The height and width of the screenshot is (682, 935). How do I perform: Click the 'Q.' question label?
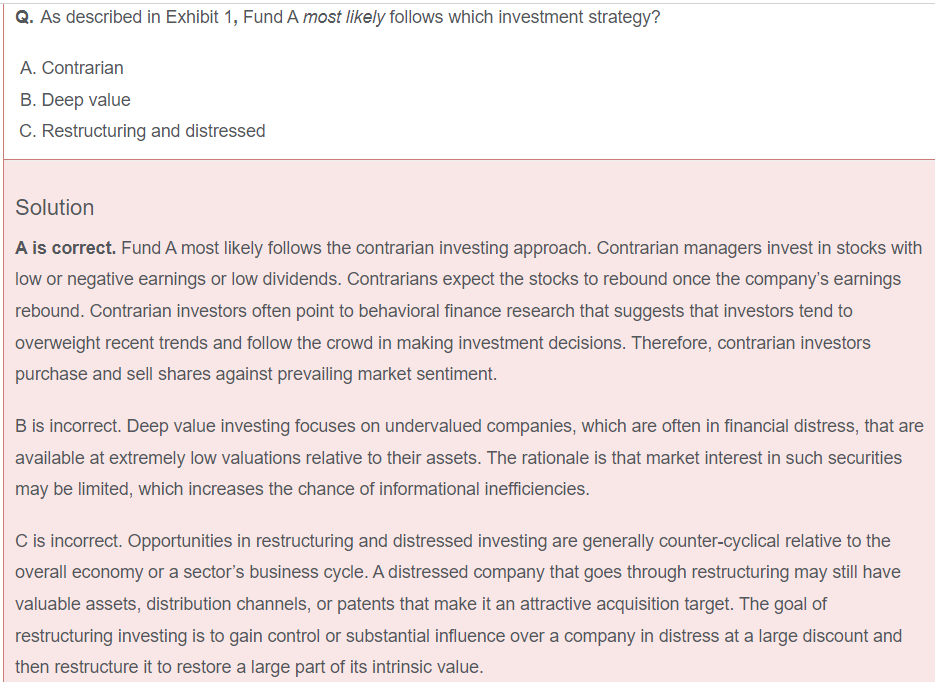(26, 18)
